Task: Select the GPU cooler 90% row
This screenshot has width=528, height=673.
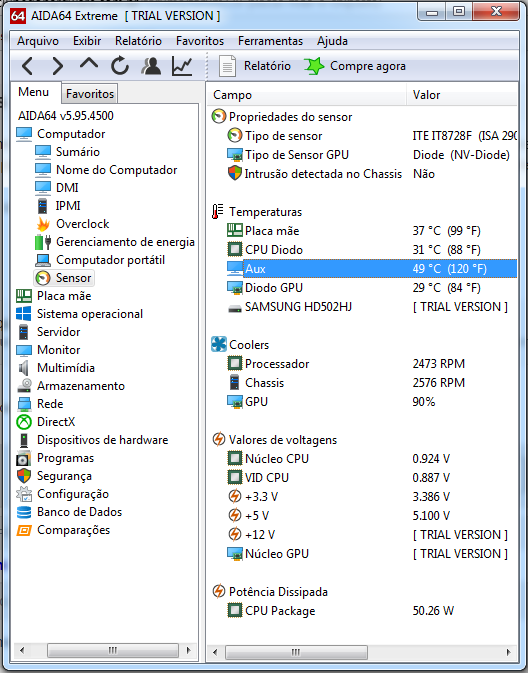Action: pyautogui.click(x=371, y=402)
